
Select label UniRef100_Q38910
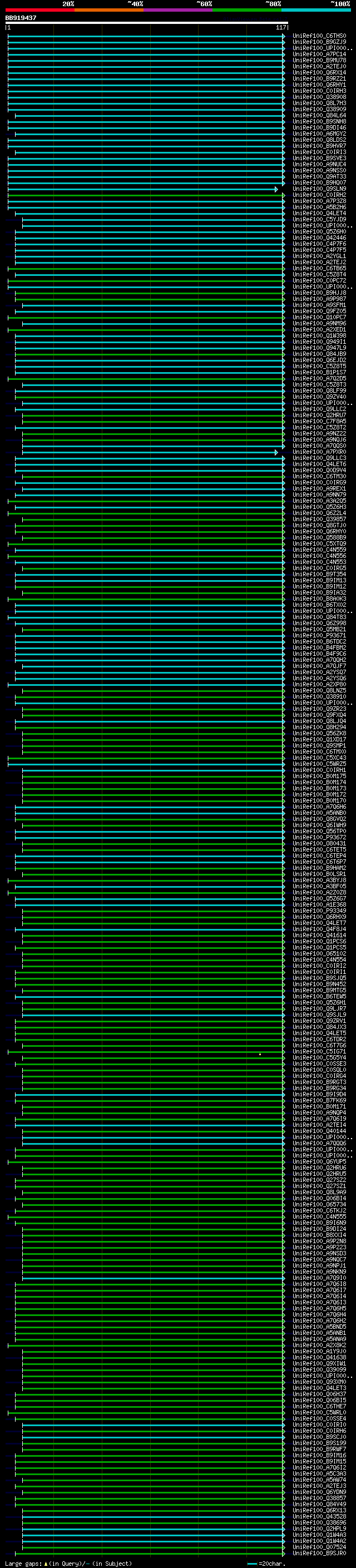[x=319, y=697]
